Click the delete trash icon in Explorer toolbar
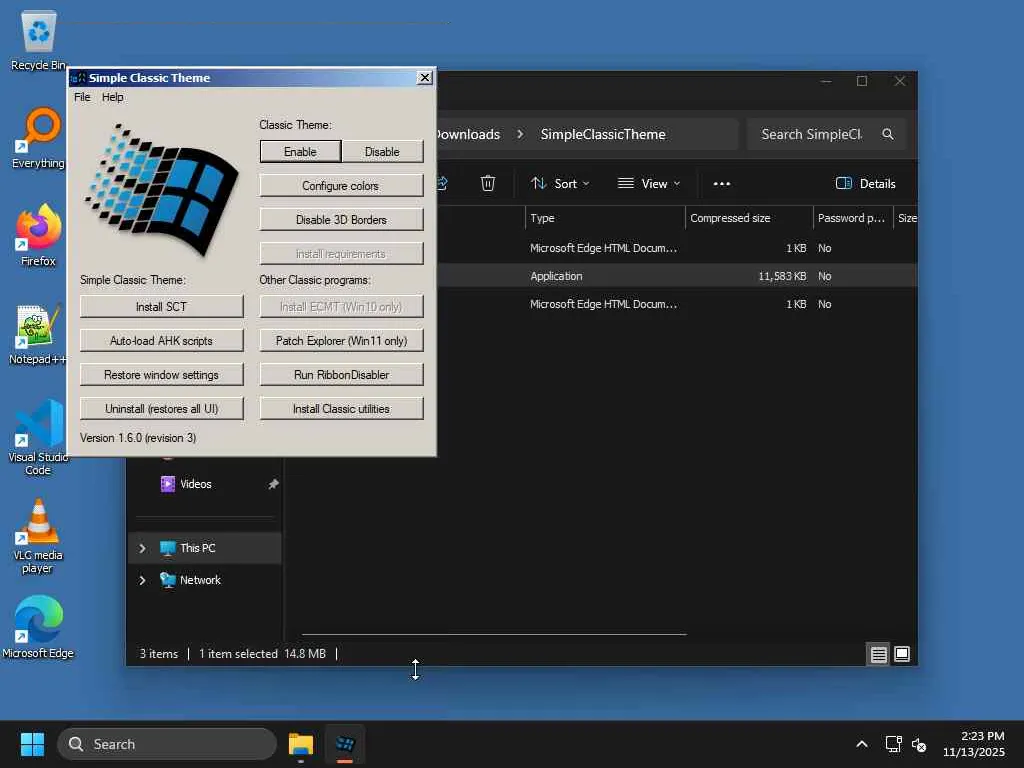Image resolution: width=1024 pixels, height=768 pixels. pyautogui.click(x=488, y=184)
